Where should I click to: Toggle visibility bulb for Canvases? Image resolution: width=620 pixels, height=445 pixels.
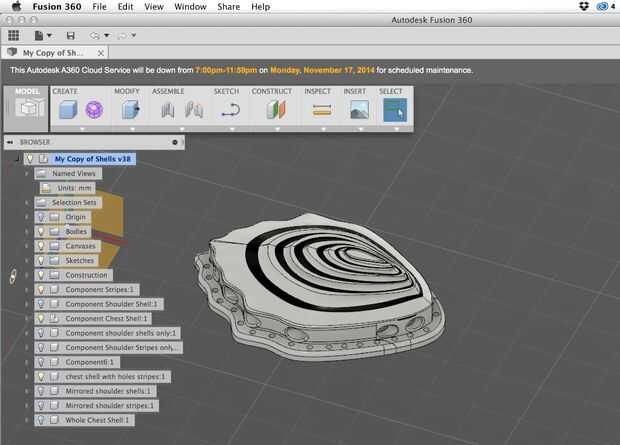[x=41, y=246]
